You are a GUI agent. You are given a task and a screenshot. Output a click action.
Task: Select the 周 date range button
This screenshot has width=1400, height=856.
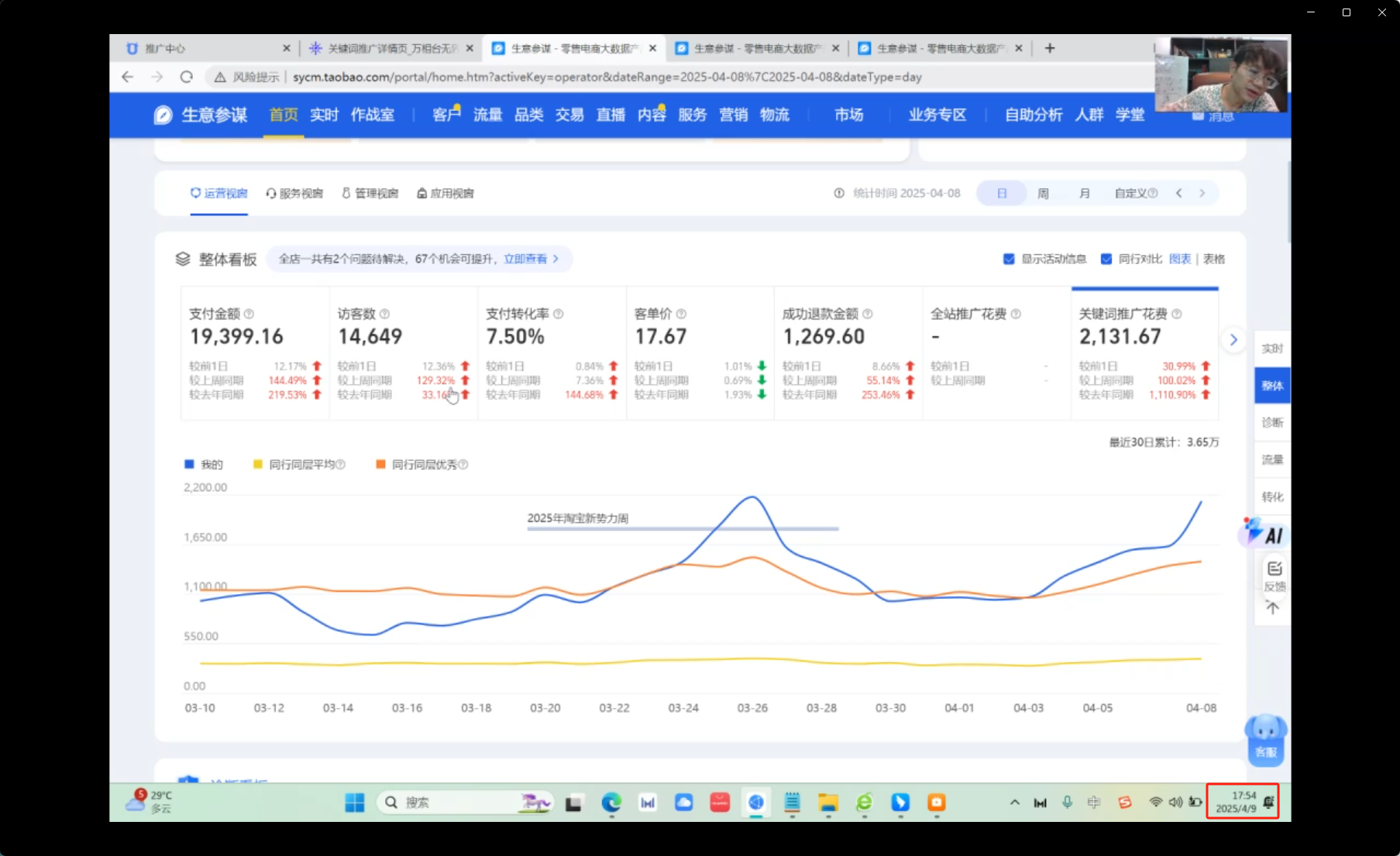(x=1043, y=193)
